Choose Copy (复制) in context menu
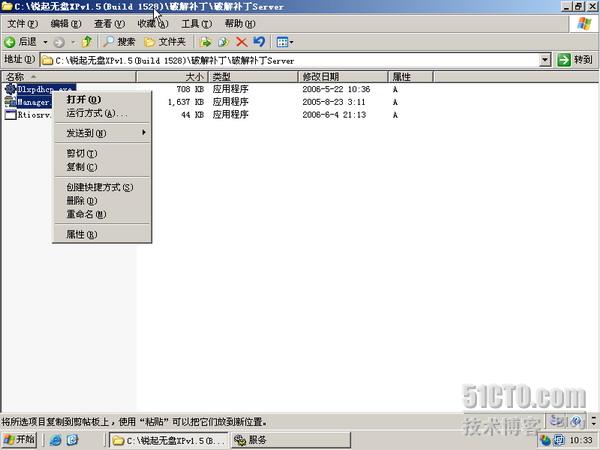This screenshot has width=600, height=450. coord(102,167)
